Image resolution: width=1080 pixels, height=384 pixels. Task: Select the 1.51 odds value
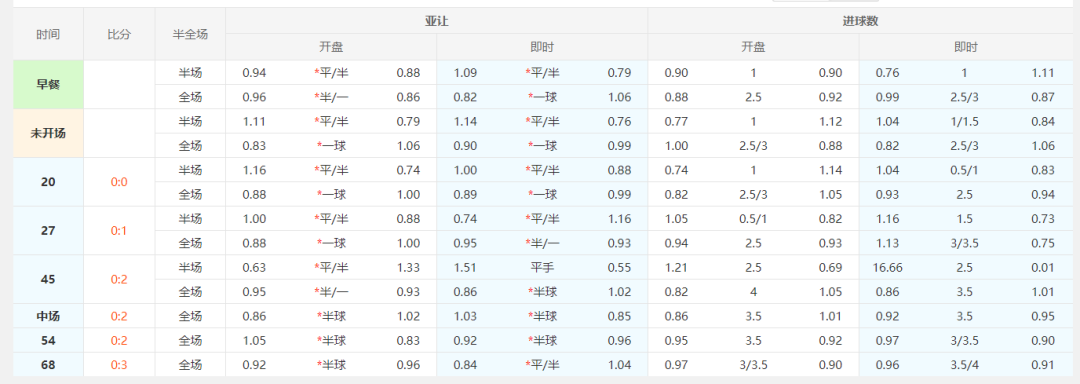[x=466, y=267]
